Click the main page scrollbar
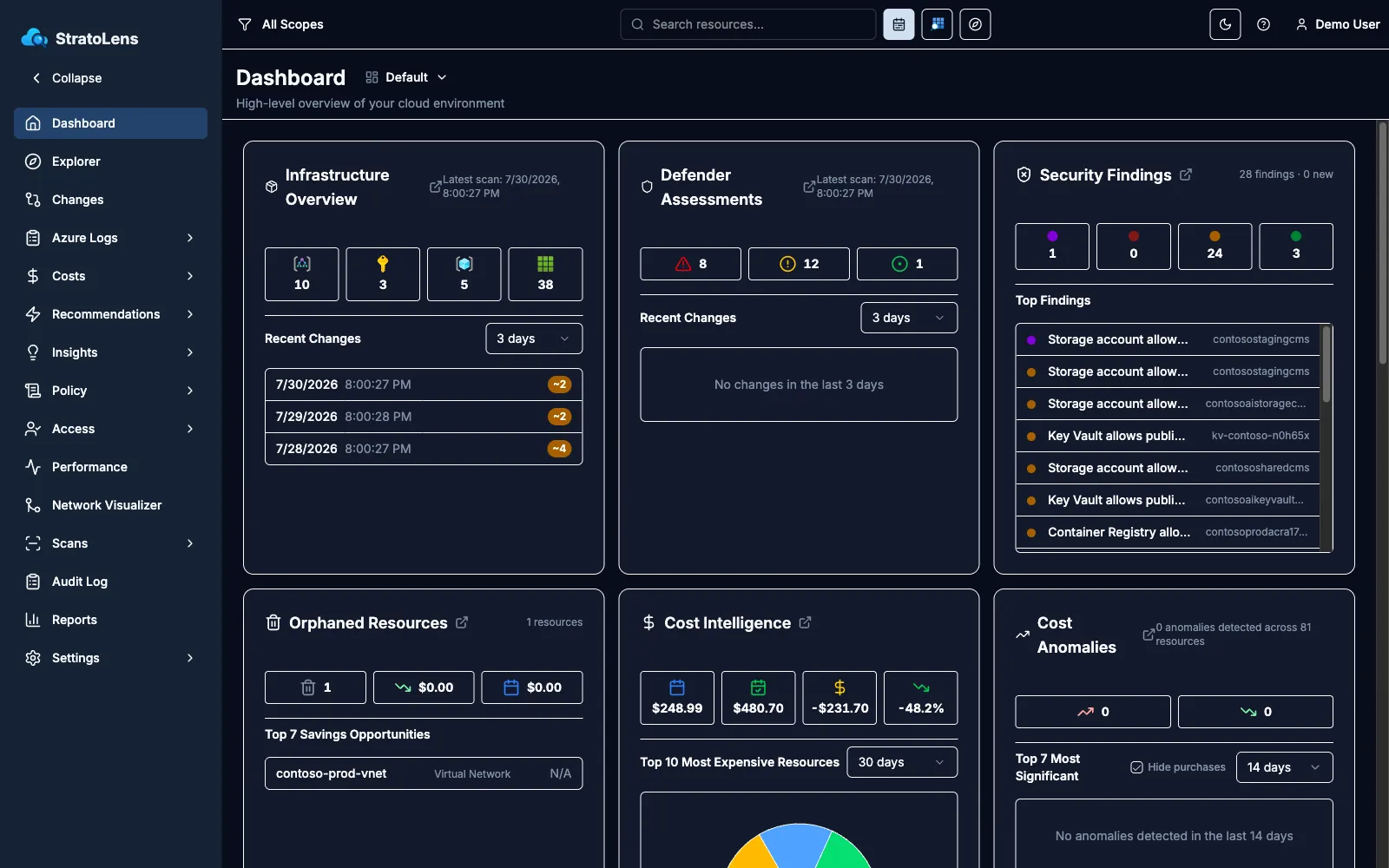This screenshot has height=868, width=1389. [1383, 243]
